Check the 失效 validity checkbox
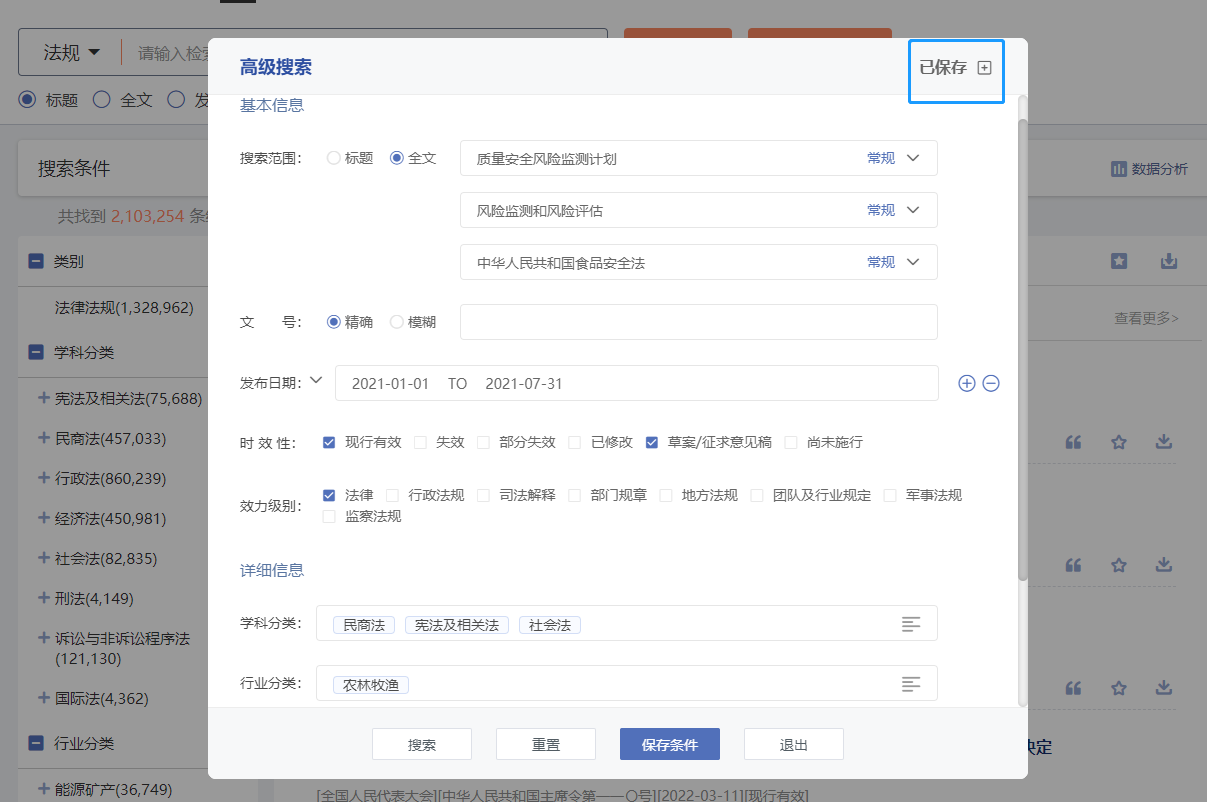Viewport: 1207px width, 802px height. (421, 442)
